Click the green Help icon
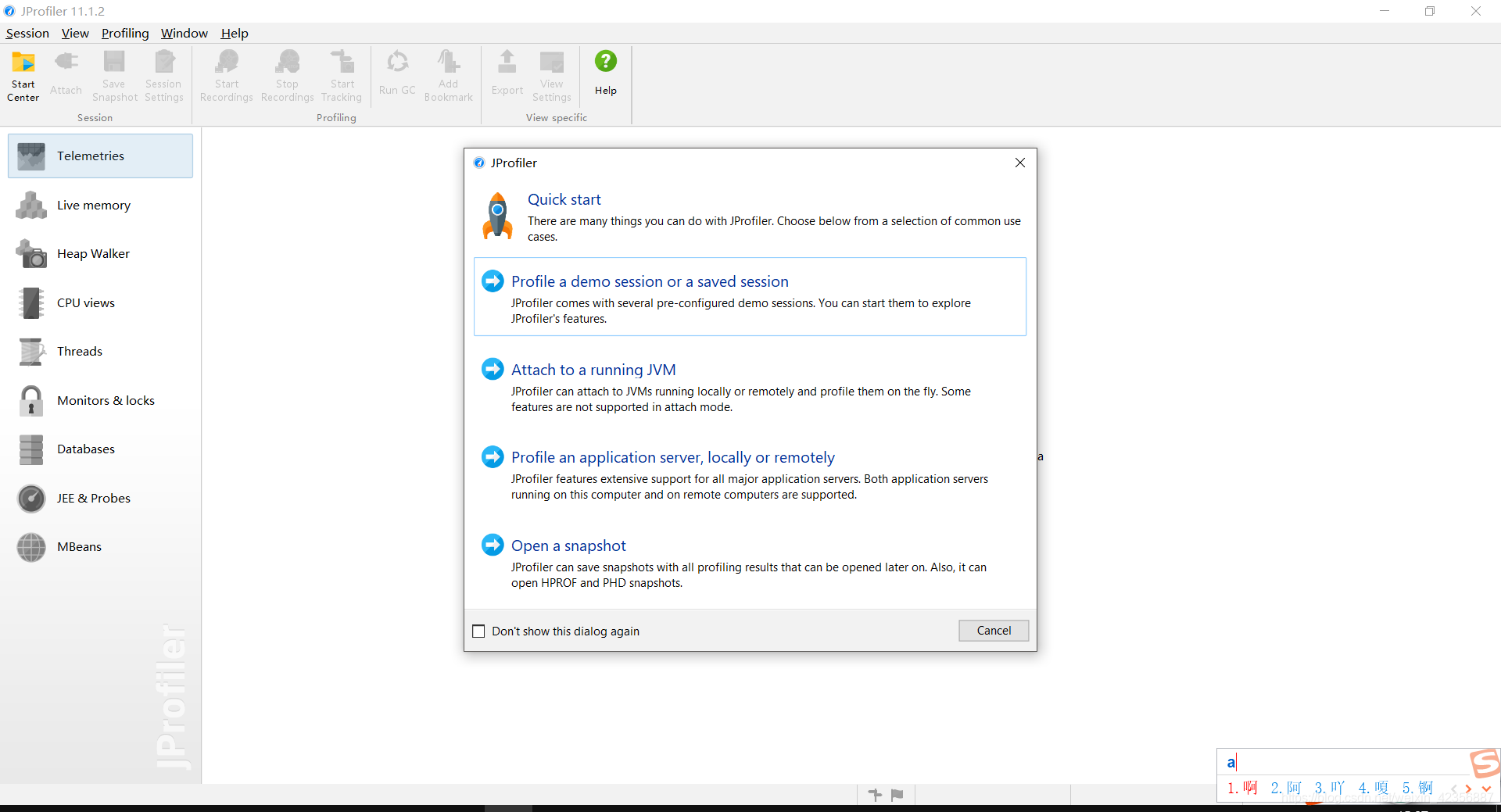The height and width of the screenshot is (812, 1501). (x=606, y=62)
